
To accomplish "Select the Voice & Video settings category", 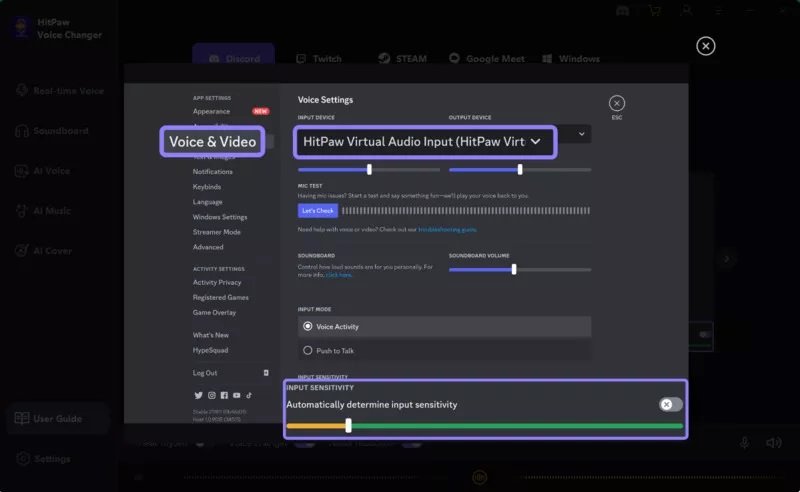I will click(212, 142).
